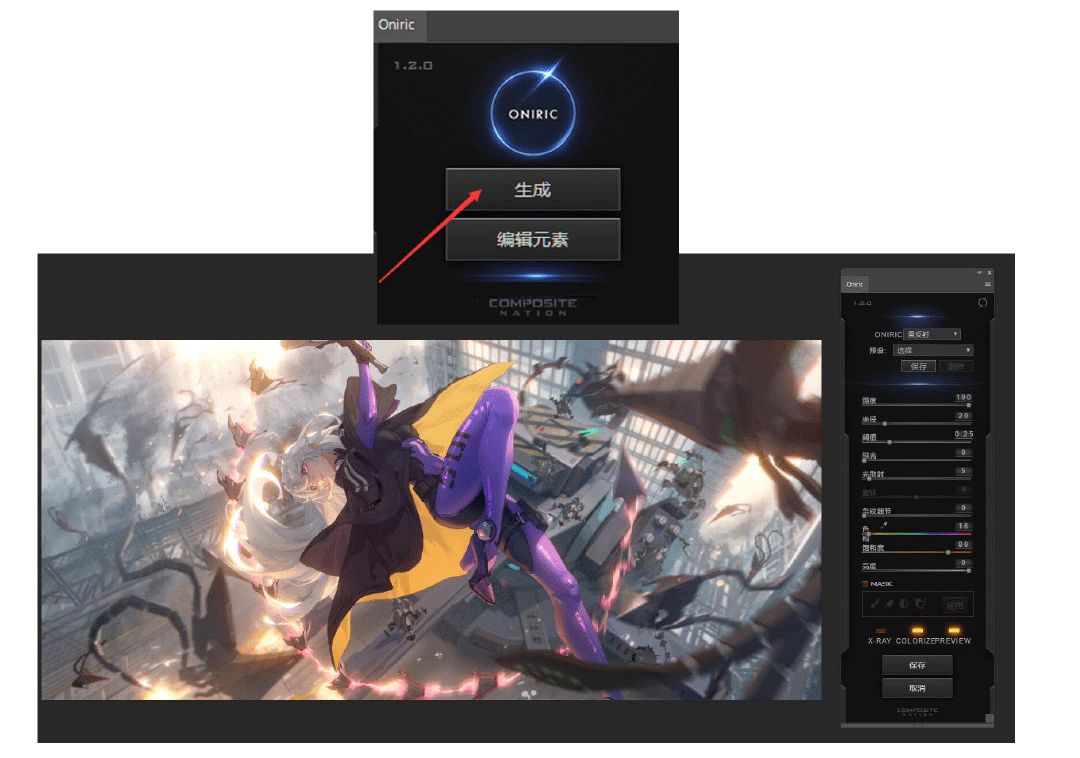Click the radius value field showing 20
Screen dimensions: 1080x758
click(x=963, y=416)
